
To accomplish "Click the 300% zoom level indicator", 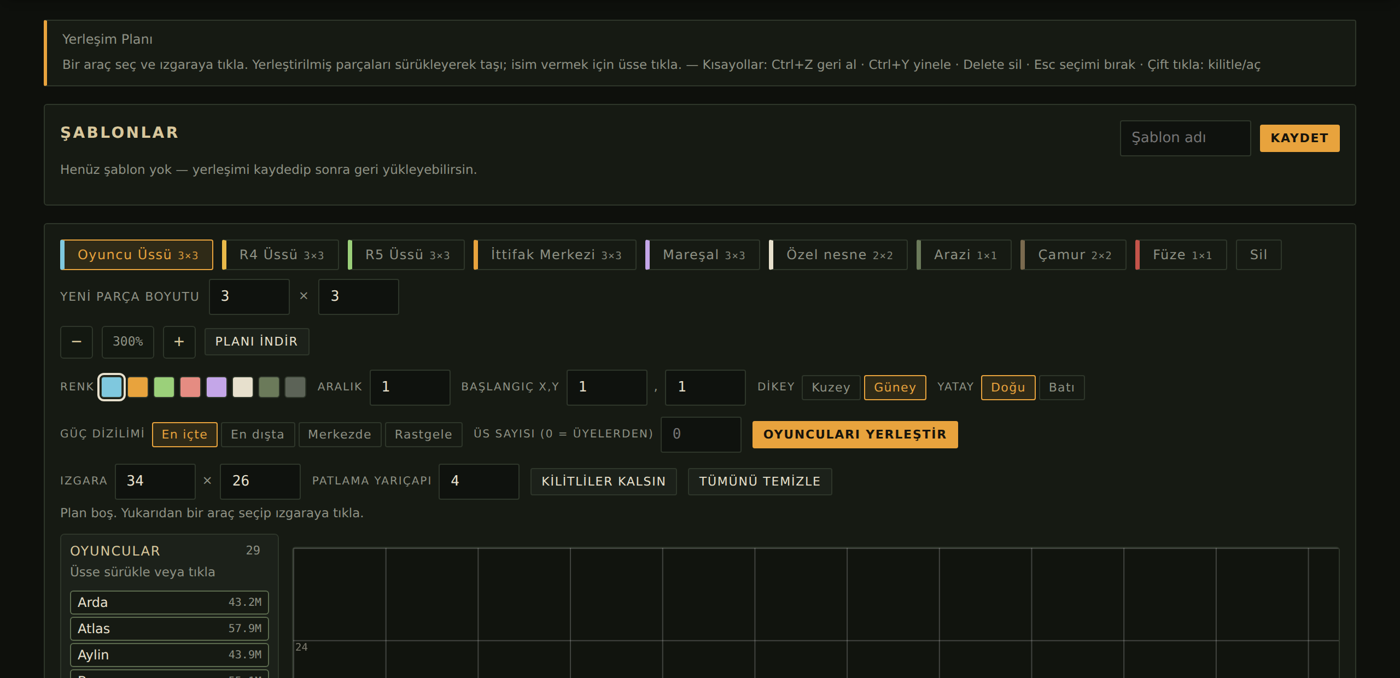I will pos(128,342).
